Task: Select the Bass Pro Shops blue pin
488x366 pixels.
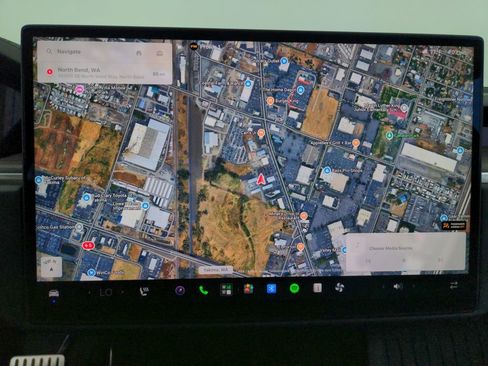Action: [x=327, y=171]
